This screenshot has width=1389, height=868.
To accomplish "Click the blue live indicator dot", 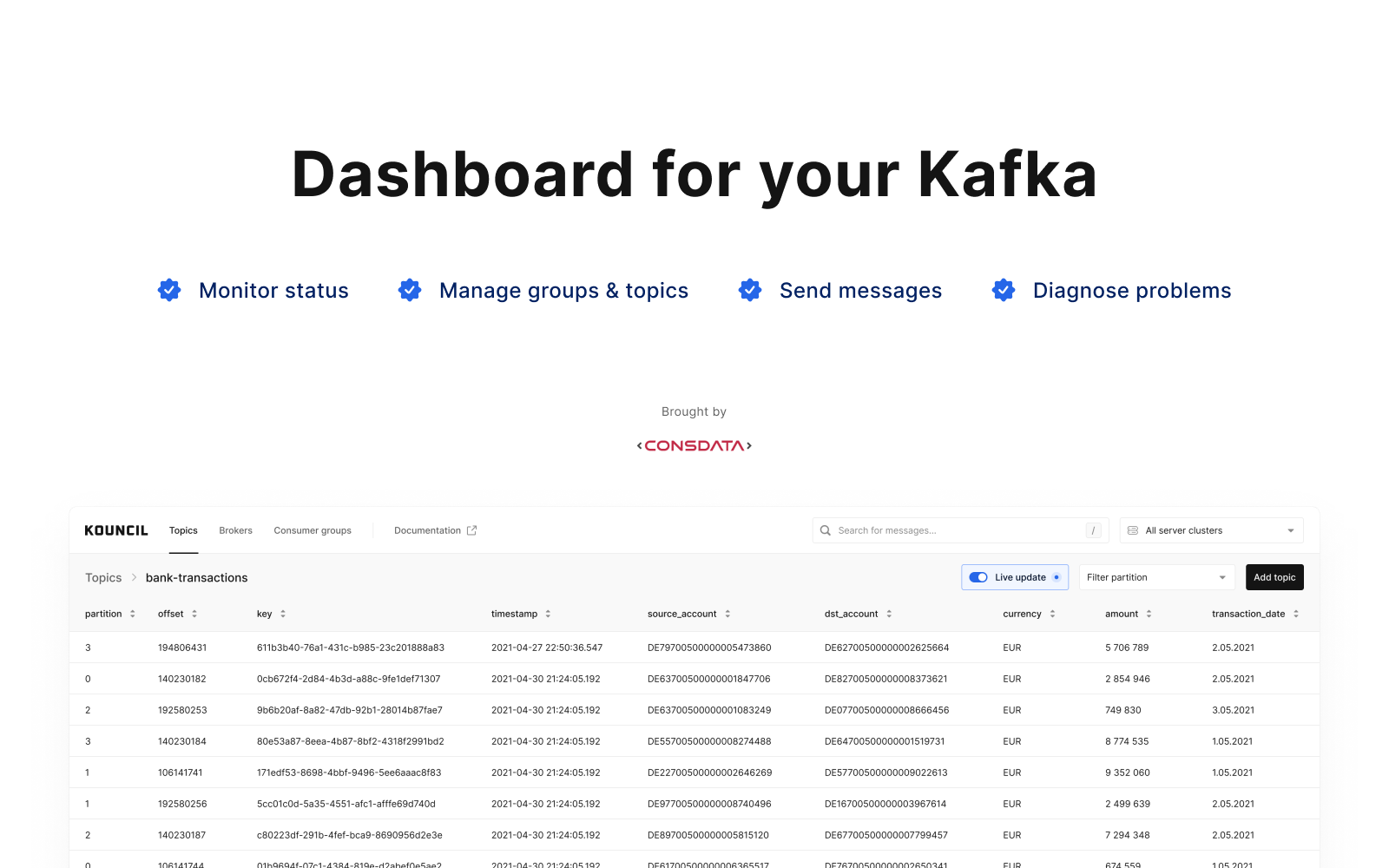I will click(1057, 577).
